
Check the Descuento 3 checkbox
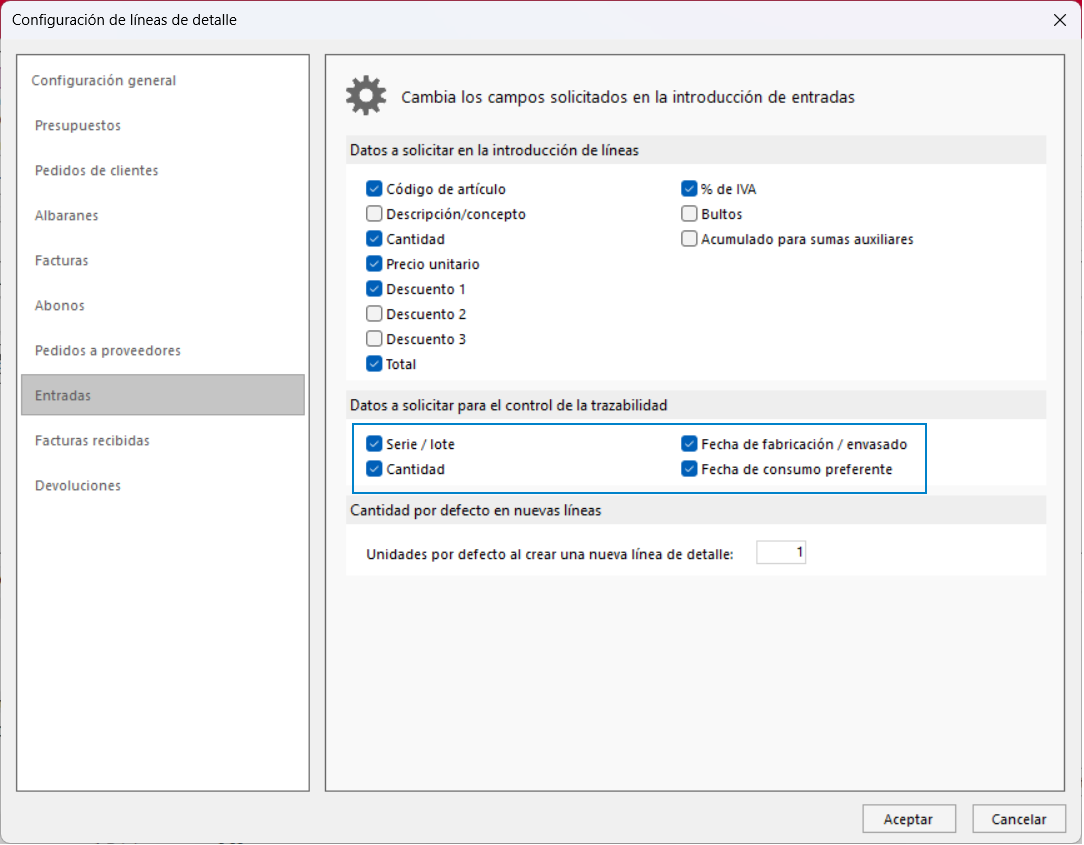pos(374,339)
